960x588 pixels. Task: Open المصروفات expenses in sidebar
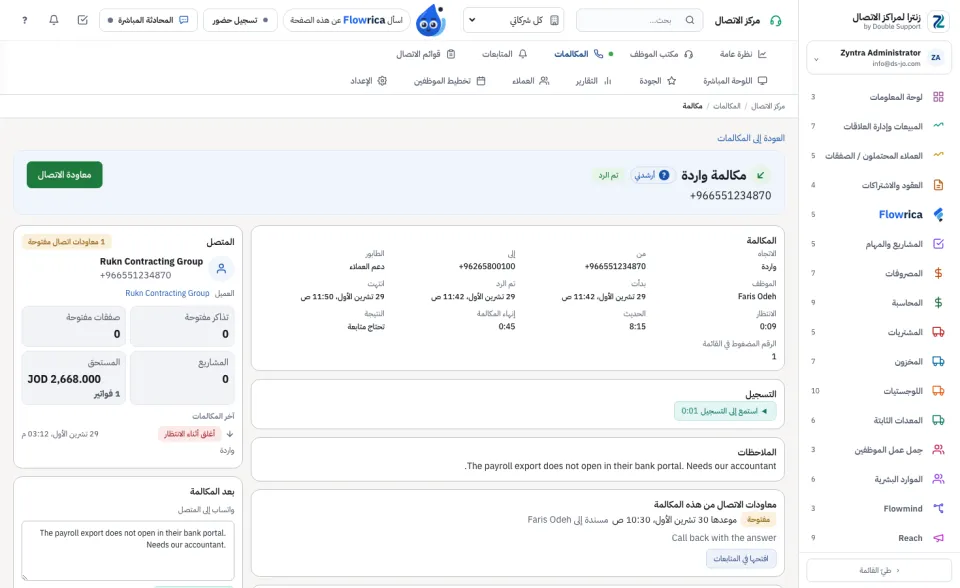point(879,273)
